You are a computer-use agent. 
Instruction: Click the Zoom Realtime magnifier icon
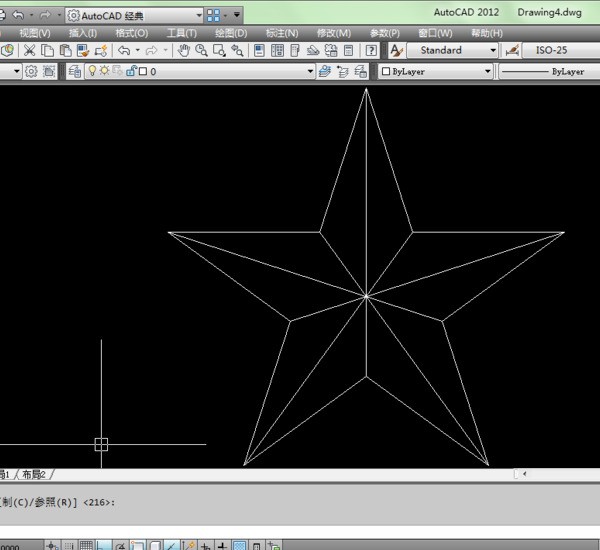[202, 50]
